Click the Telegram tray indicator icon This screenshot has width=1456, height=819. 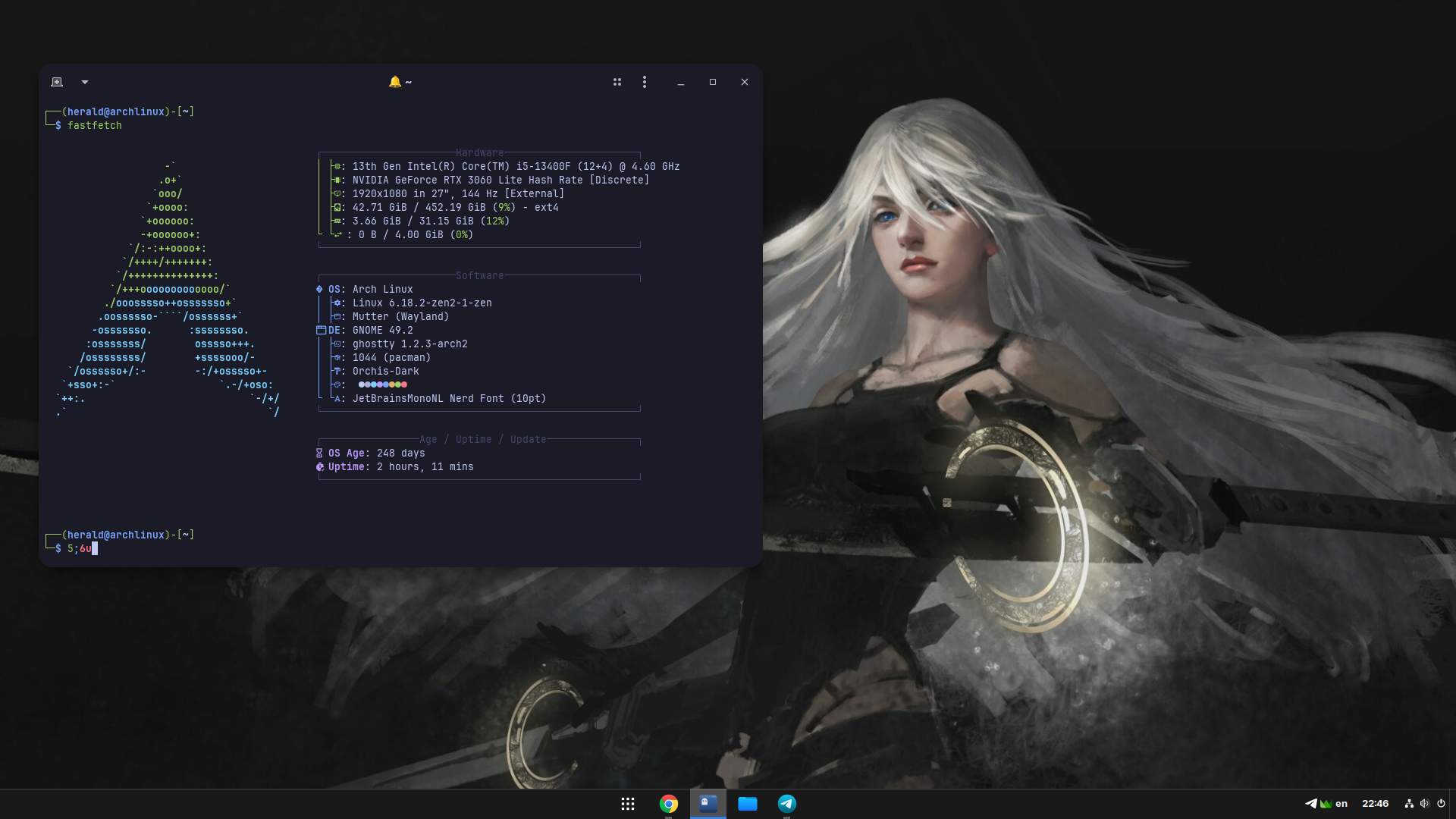1310,804
